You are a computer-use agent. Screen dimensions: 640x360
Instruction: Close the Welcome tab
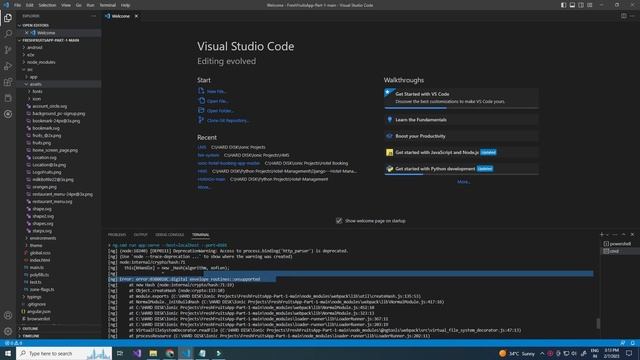(x=136, y=16)
